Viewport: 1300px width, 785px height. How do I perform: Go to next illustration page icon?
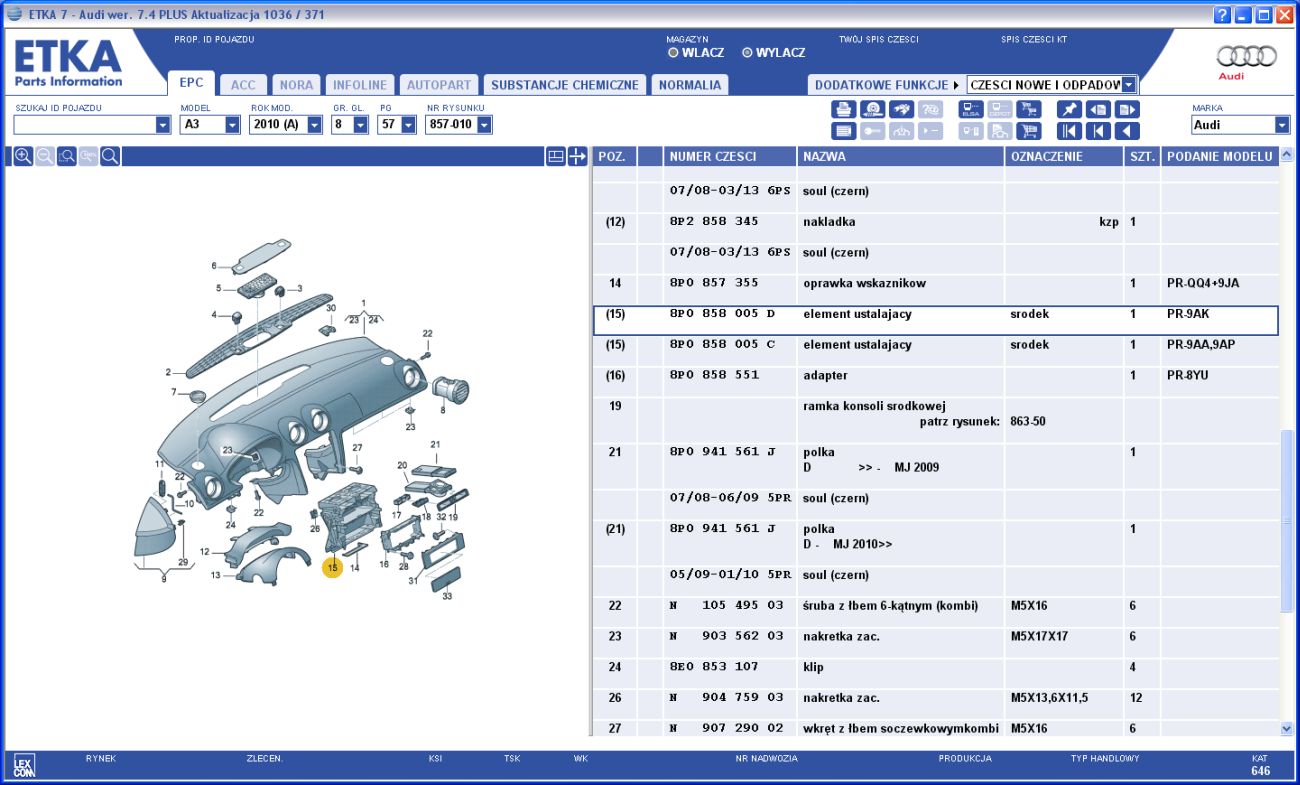tap(1127, 110)
